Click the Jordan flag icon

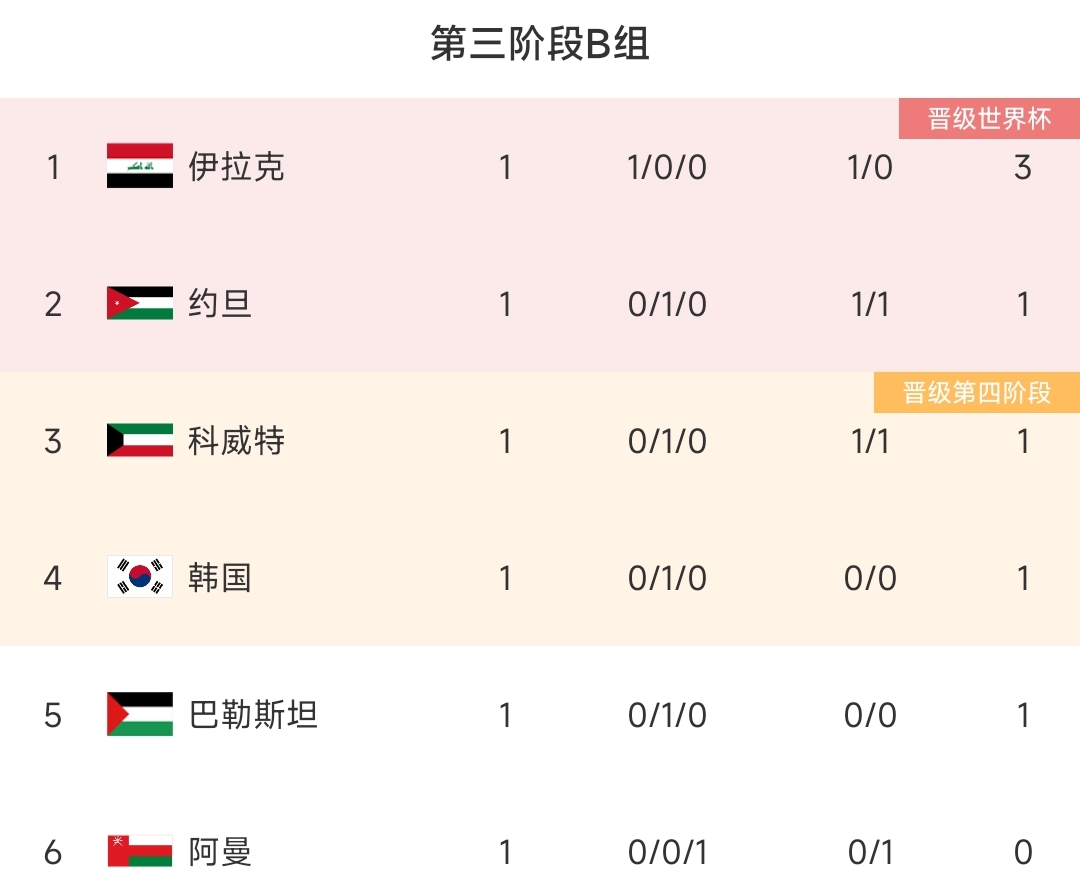click(140, 303)
